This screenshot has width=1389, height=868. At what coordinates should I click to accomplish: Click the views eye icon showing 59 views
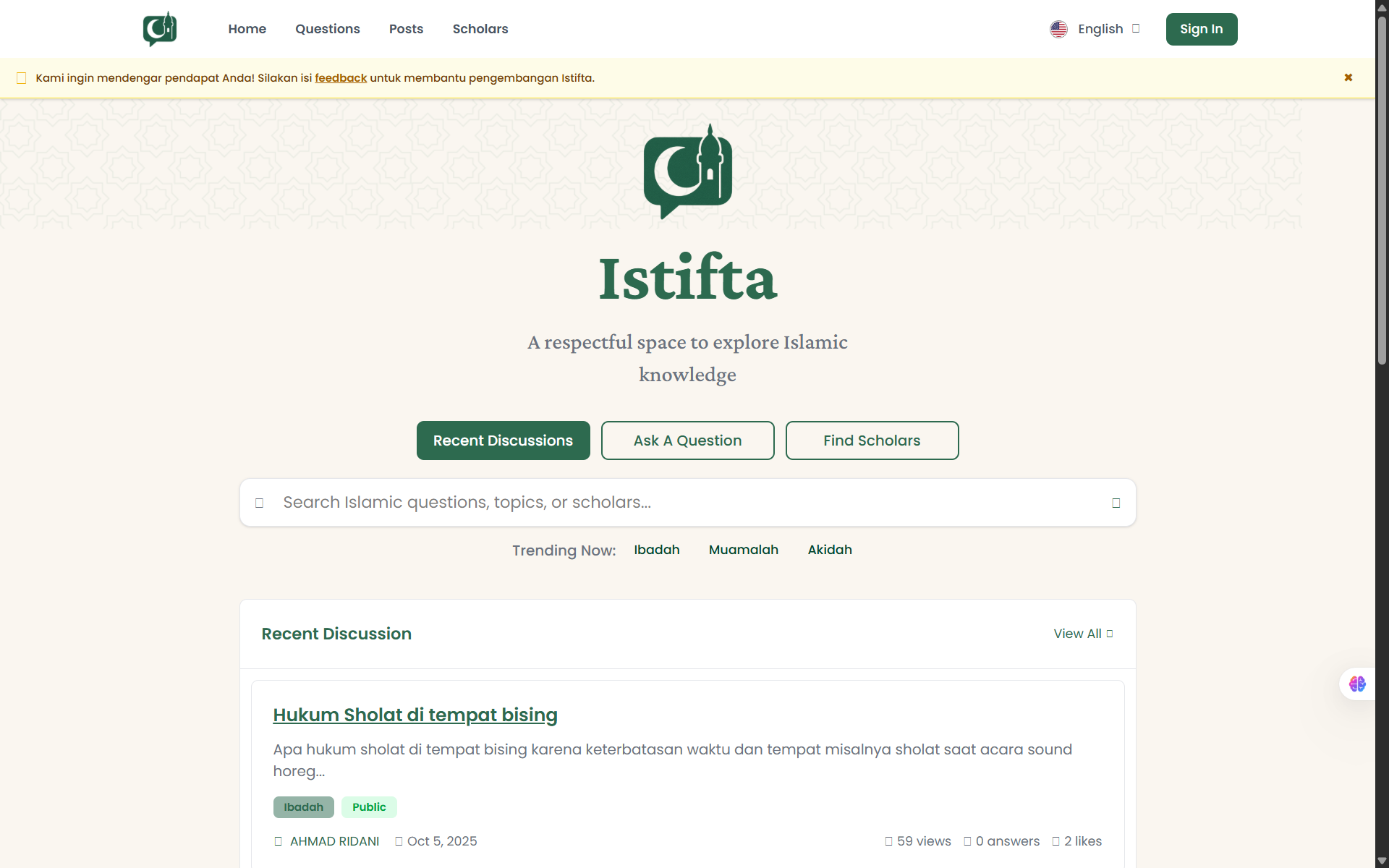(889, 841)
